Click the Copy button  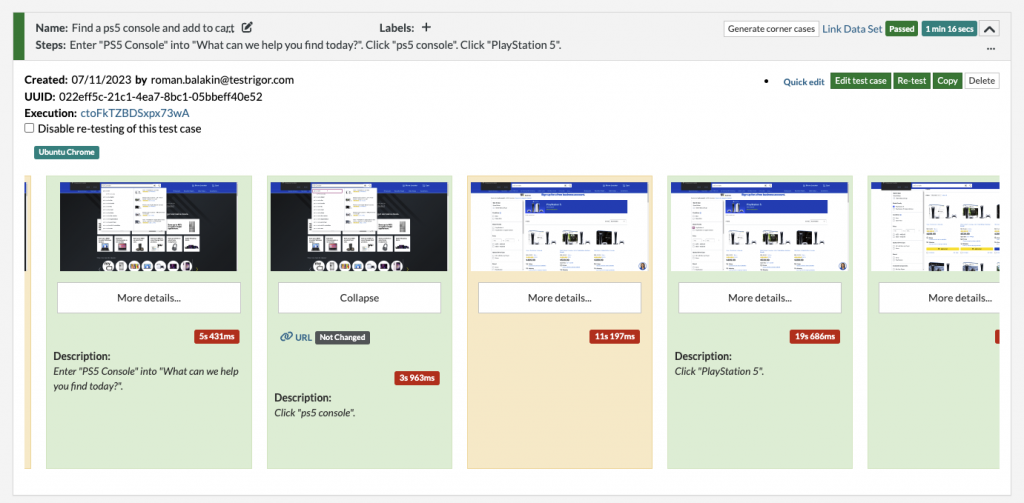coord(947,81)
